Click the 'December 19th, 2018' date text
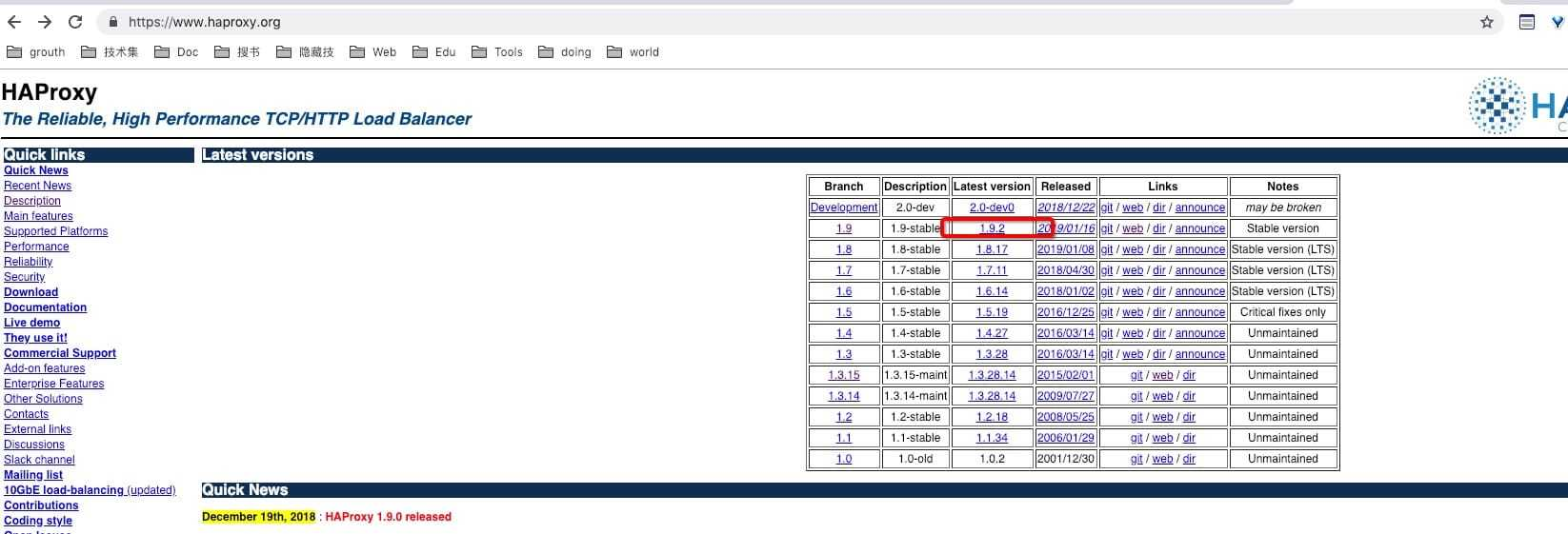This screenshot has height=534, width=1568. tap(258, 517)
